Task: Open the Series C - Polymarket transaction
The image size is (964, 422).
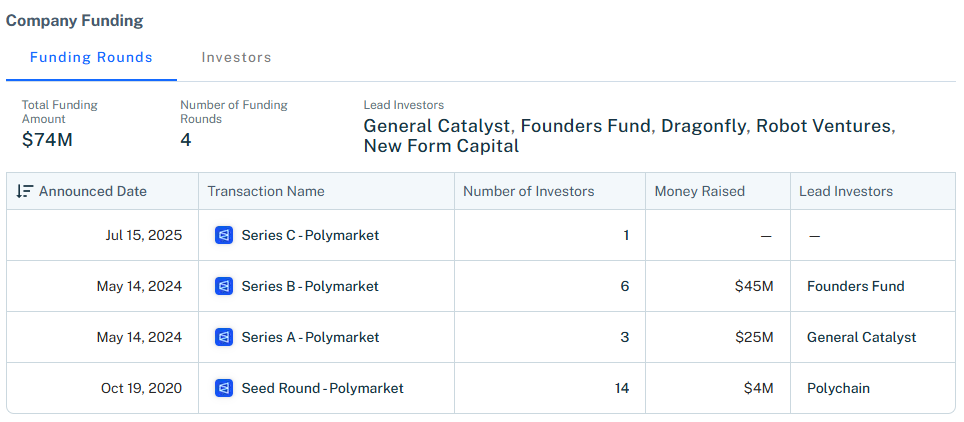Action: 310,236
